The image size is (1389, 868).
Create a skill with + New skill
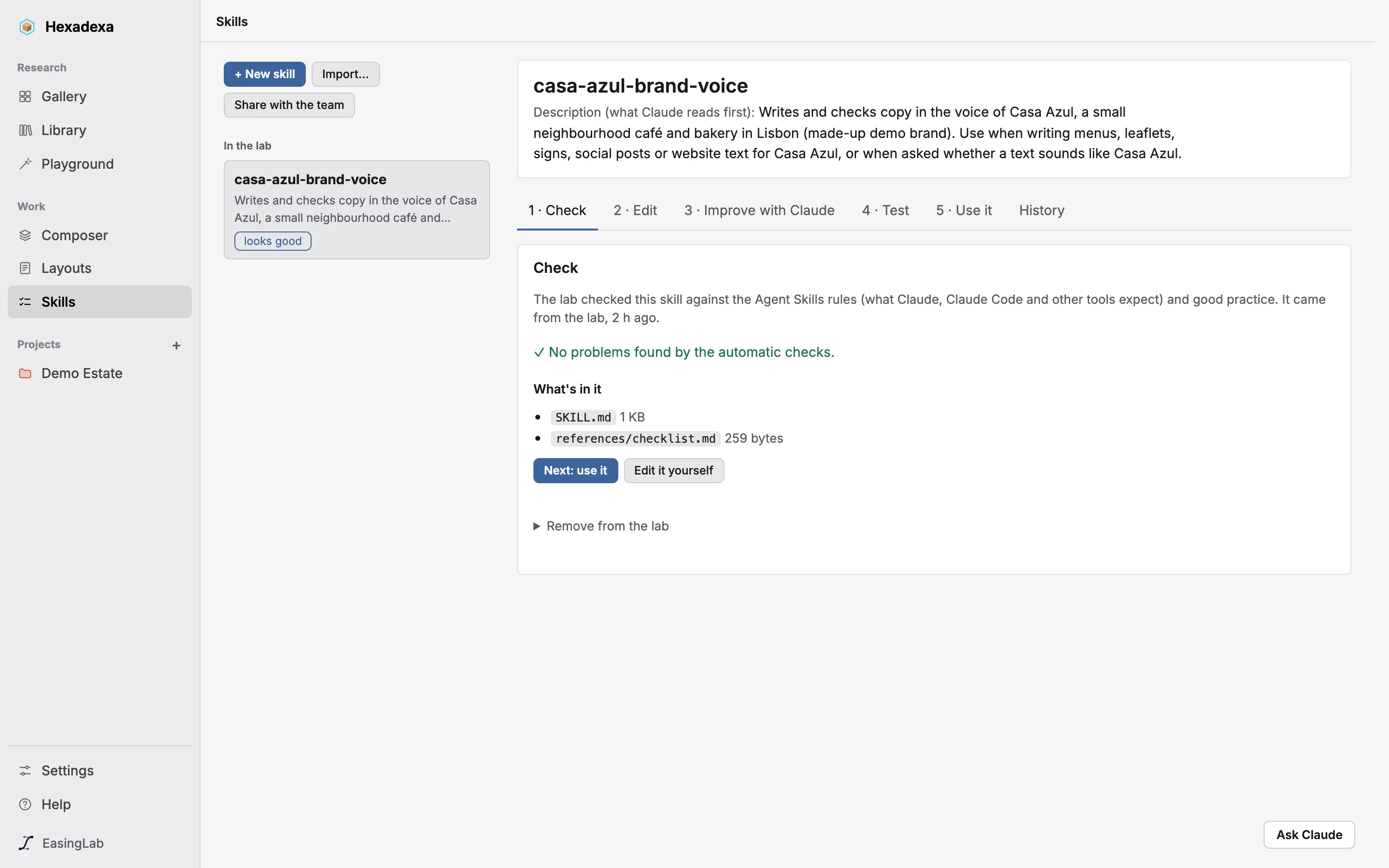point(265,74)
